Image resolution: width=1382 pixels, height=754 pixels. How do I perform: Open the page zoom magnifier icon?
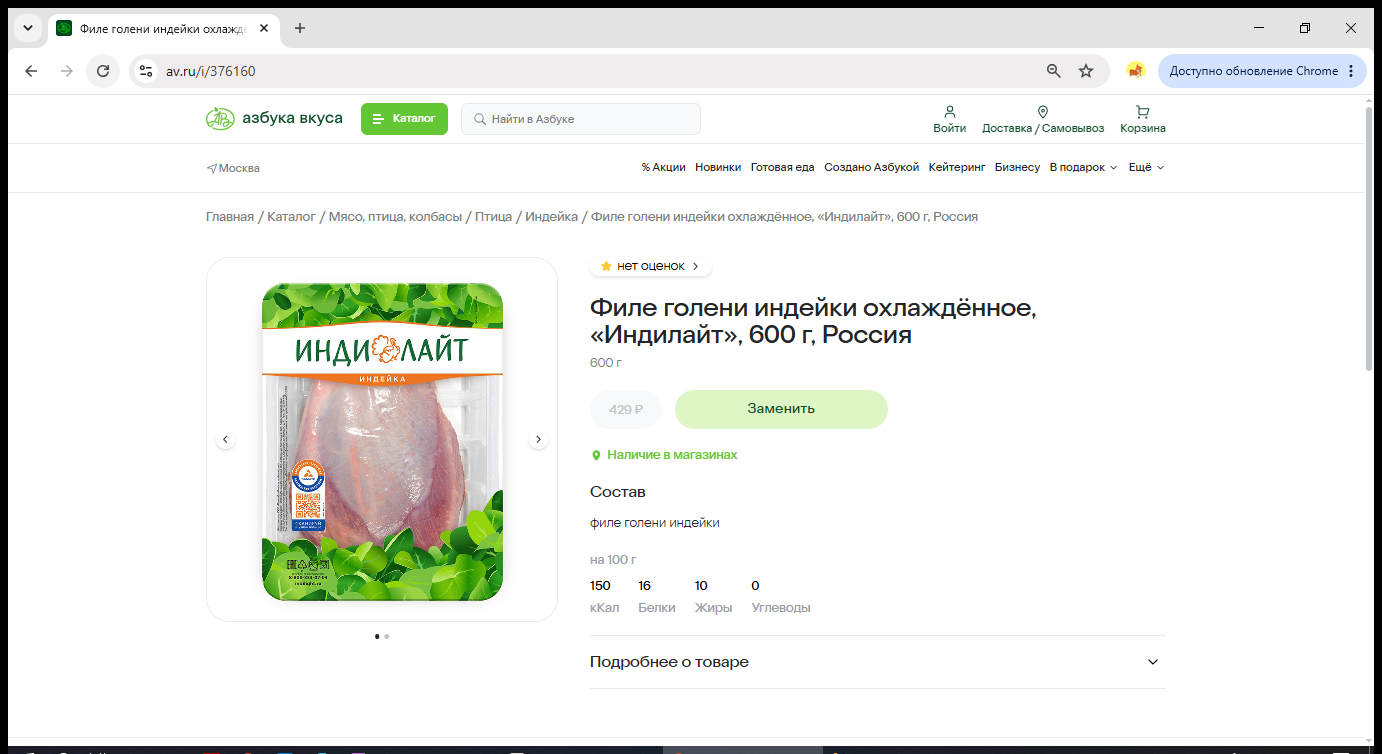coord(1054,71)
